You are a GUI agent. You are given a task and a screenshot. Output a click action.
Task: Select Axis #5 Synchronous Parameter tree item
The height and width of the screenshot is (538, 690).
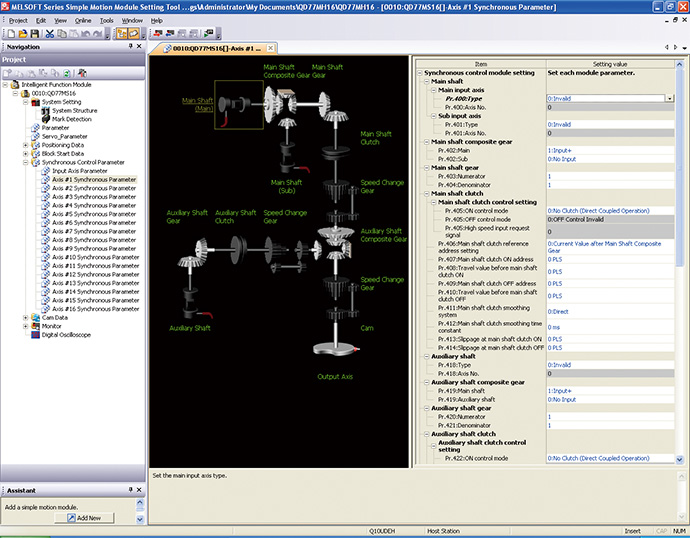tap(95, 214)
